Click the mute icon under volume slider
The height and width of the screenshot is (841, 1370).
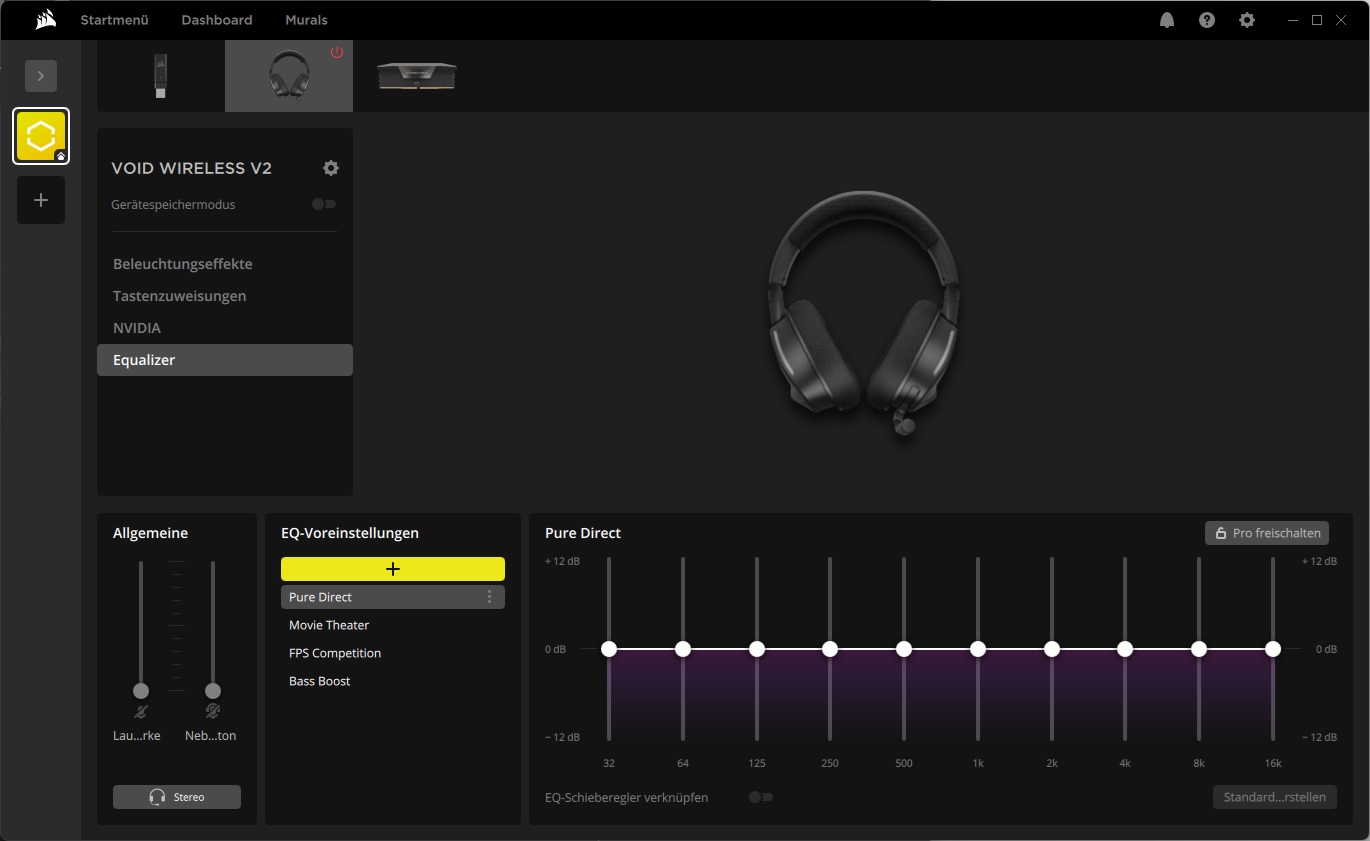141,712
